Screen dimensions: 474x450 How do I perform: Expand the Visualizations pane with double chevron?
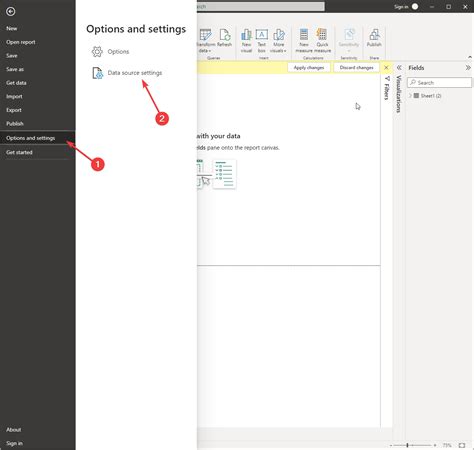click(399, 68)
